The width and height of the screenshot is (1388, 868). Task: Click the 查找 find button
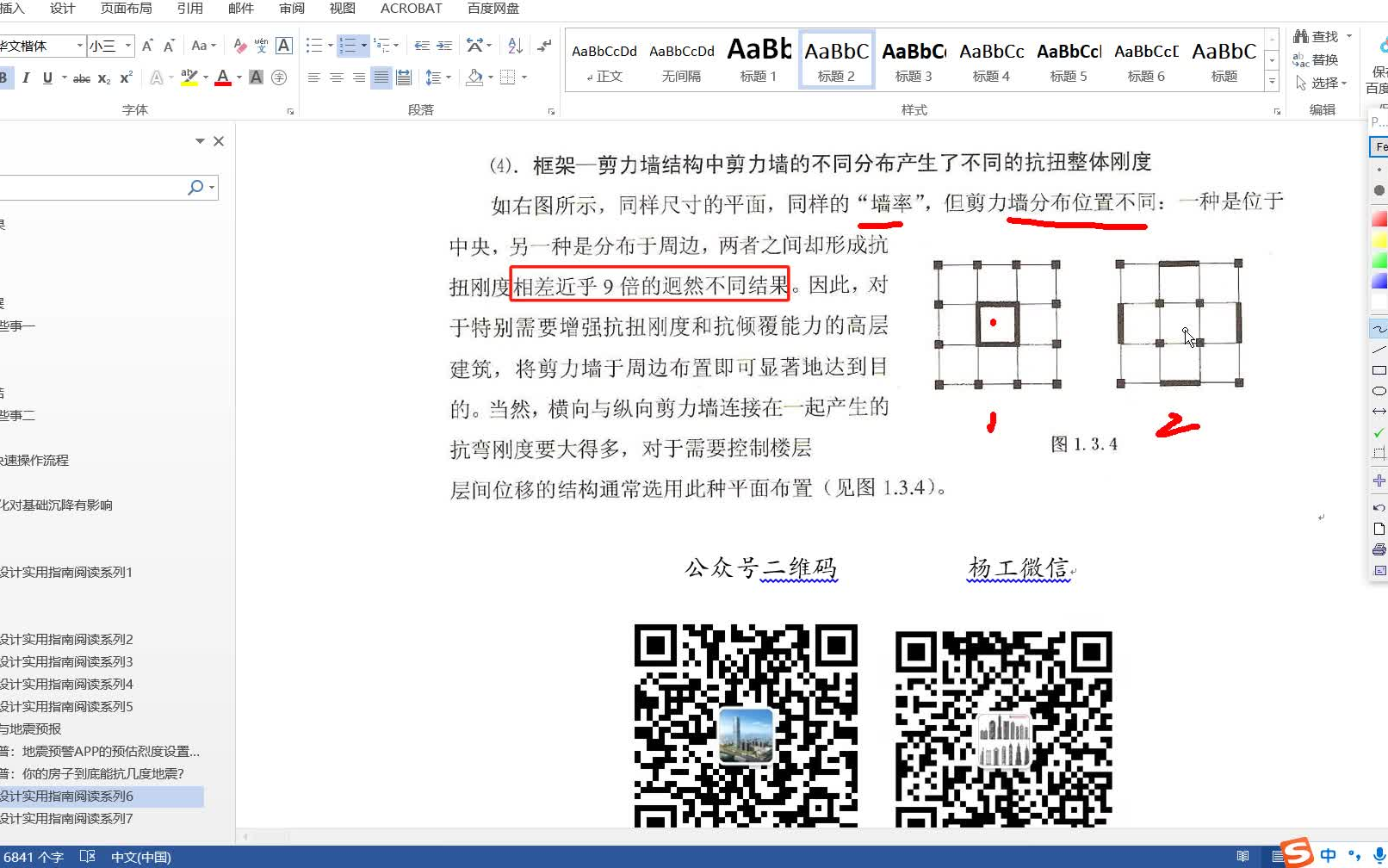(x=1316, y=36)
